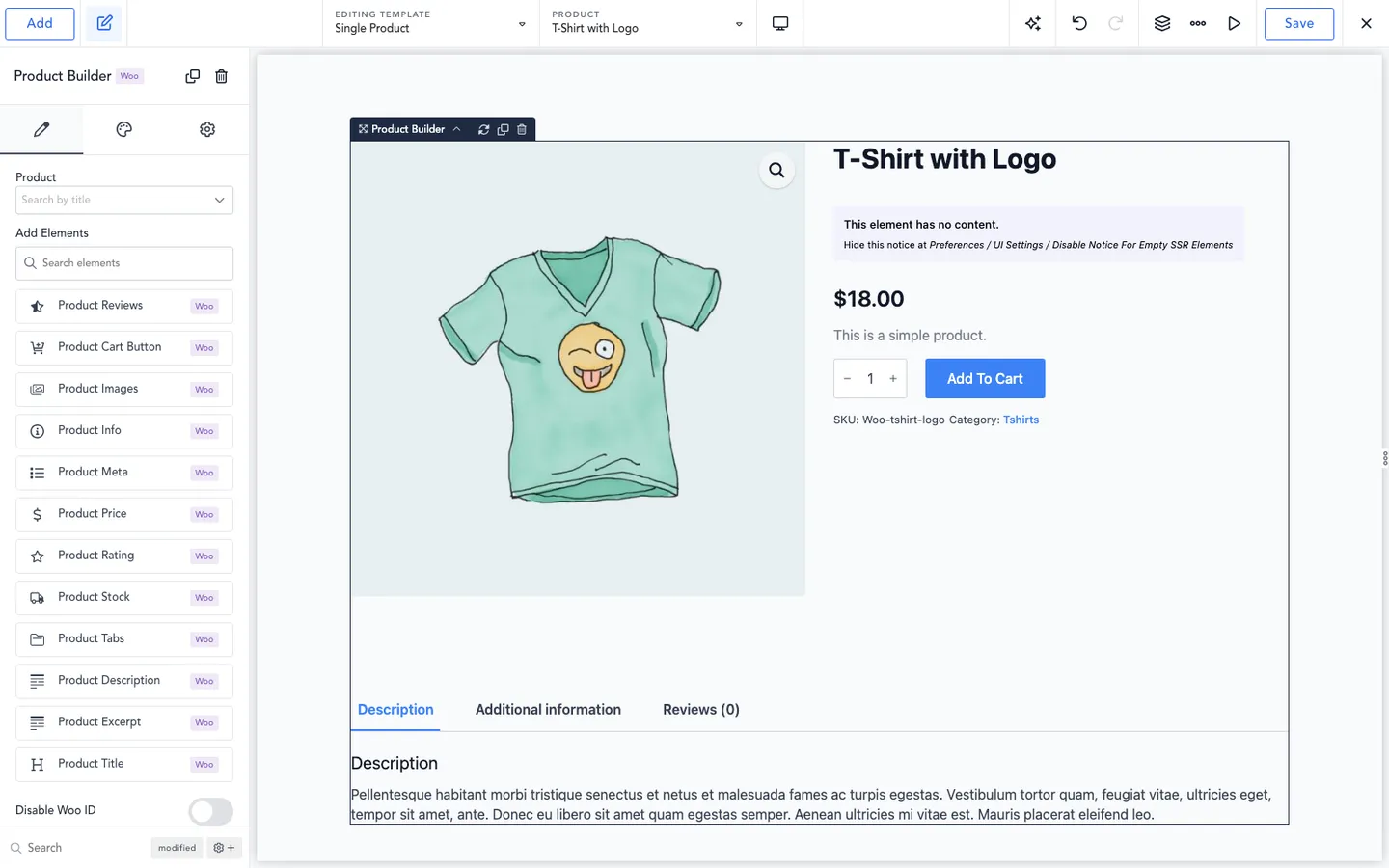The width and height of the screenshot is (1389, 868).
Task: Open the Reviews (0) tab
Action: pos(701,710)
